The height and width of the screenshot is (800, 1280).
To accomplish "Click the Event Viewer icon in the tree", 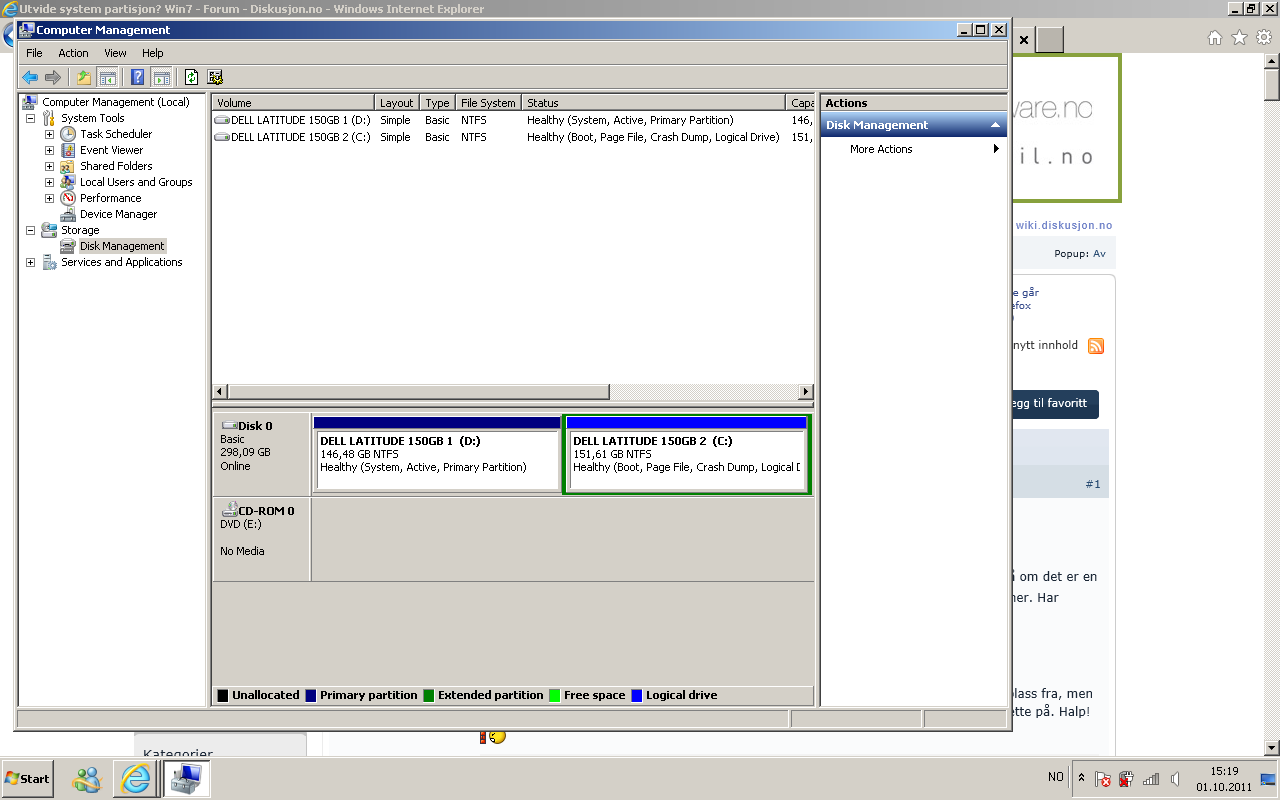I will [x=68, y=150].
